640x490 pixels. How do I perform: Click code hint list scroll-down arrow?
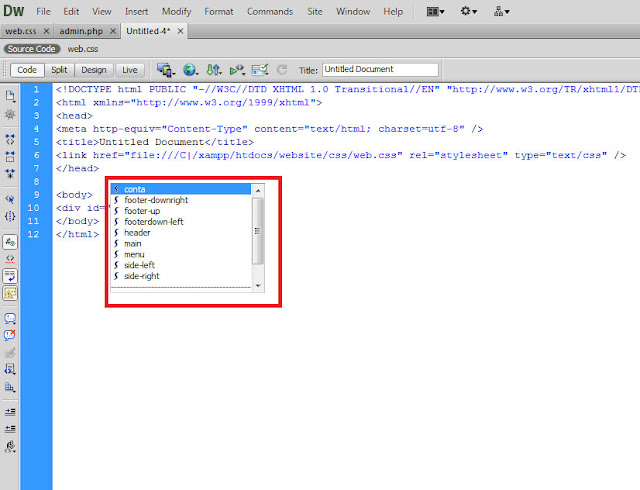[258, 285]
